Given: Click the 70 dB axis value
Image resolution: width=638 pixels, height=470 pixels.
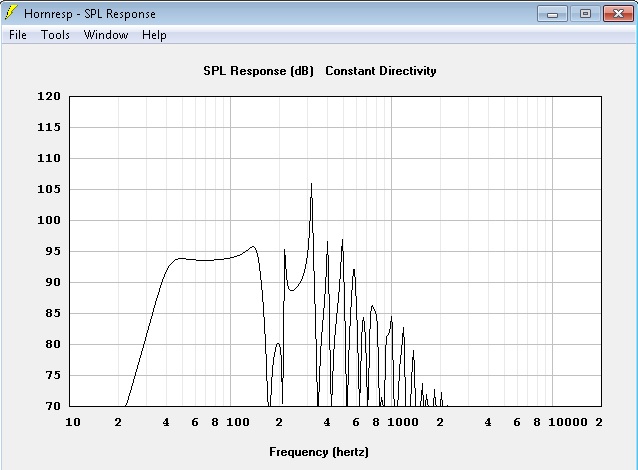Looking at the screenshot, I should pos(52,406).
